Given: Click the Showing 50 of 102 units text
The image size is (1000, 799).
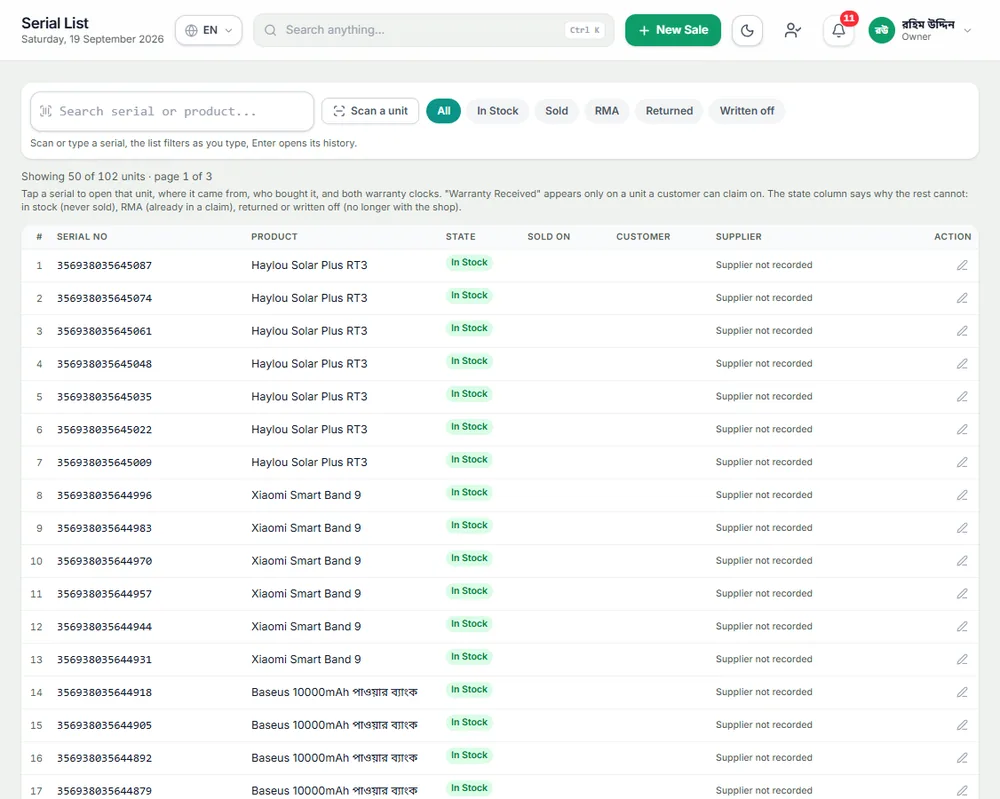Looking at the screenshot, I should (x=117, y=177).
